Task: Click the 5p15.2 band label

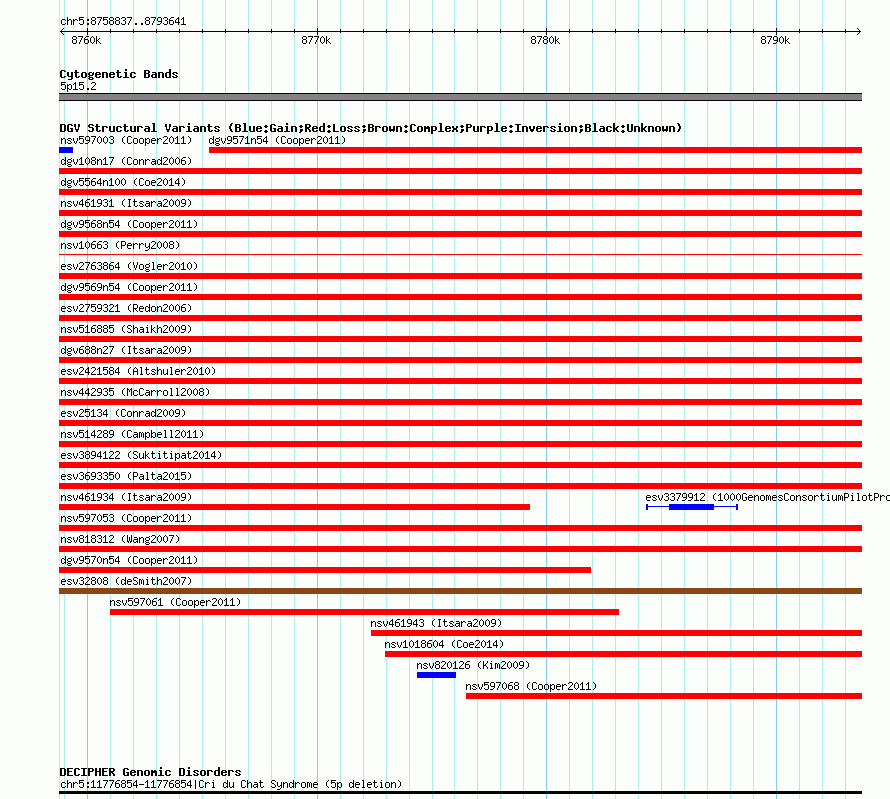Action: tap(78, 86)
